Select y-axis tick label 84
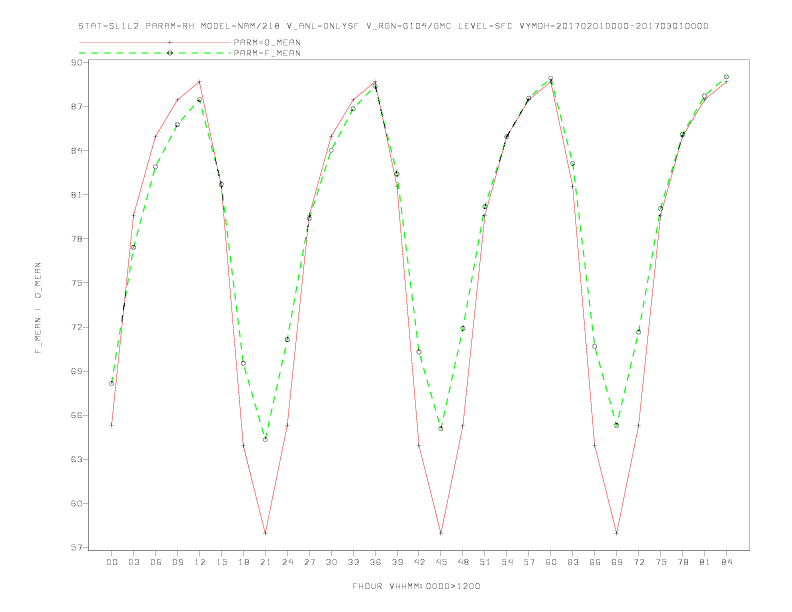Screen dimensions: 792x612 [76, 150]
